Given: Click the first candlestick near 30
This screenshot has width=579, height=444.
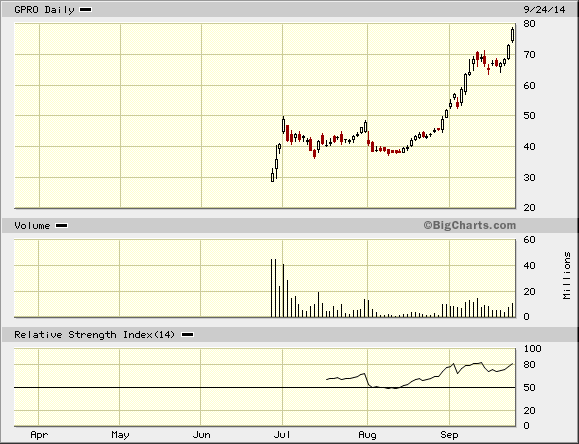Looking at the screenshot, I should tap(273, 176).
